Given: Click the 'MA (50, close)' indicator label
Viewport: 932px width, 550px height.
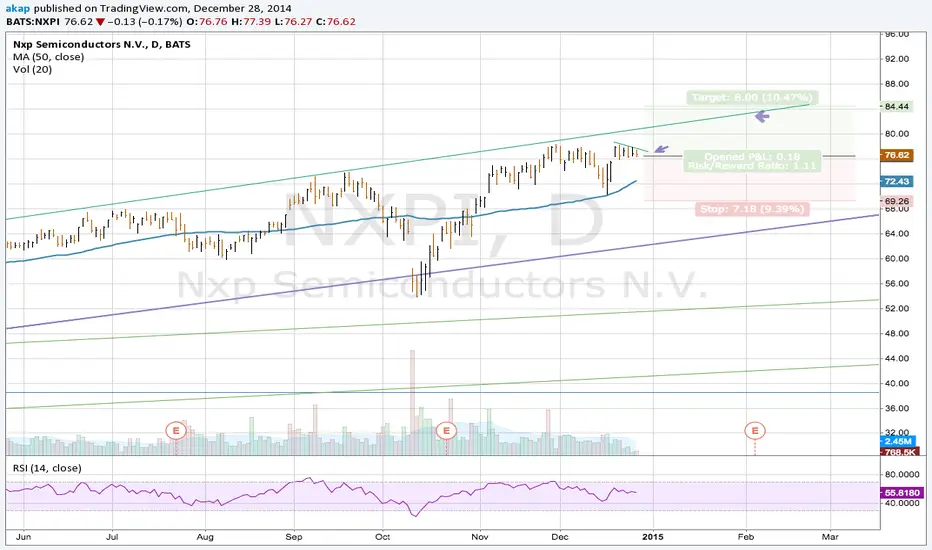Looking at the screenshot, I should click(48, 57).
